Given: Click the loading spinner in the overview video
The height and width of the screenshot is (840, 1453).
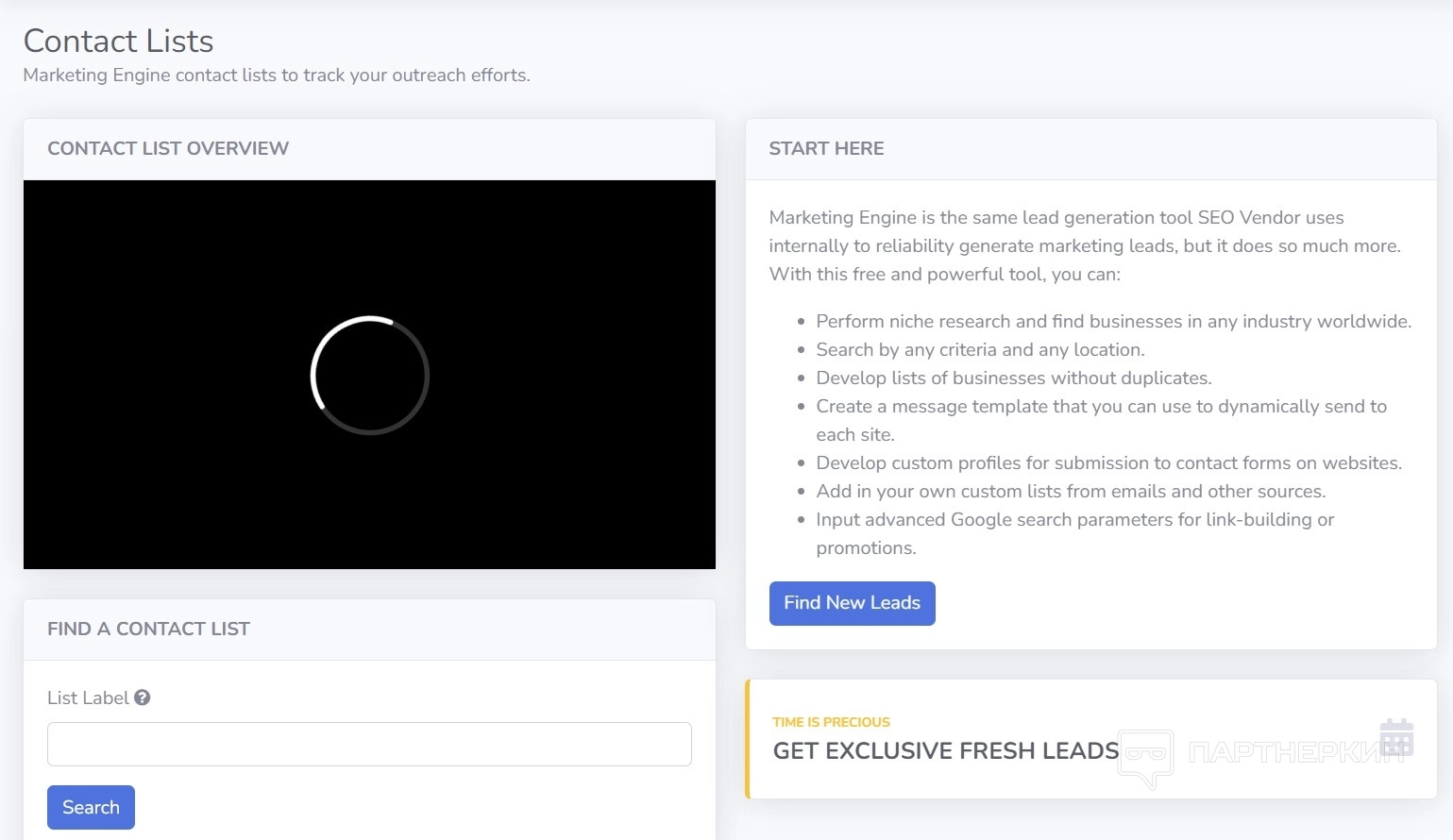Looking at the screenshot, I should [x=370, y=375].
